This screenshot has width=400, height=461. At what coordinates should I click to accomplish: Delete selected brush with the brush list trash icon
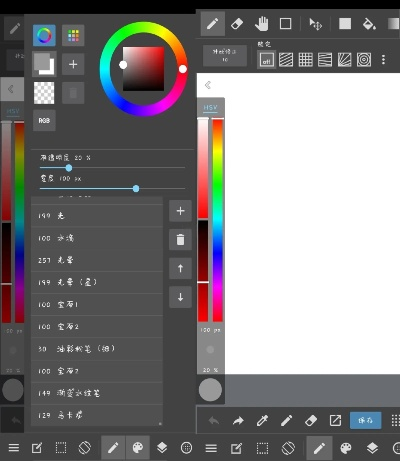180,240
